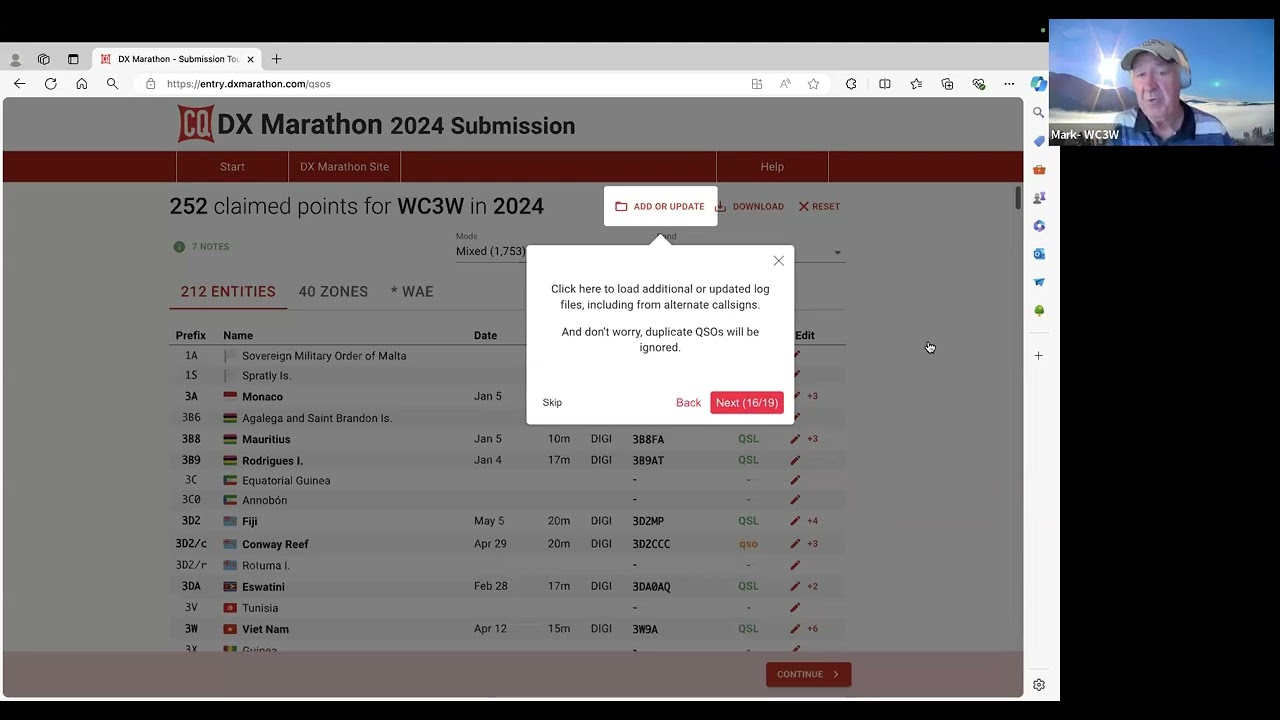Screen dimensions: 1280x720
Task: Switch to the 40 ZONES tab
Action: pyautogui.click(x=333, y=292)
